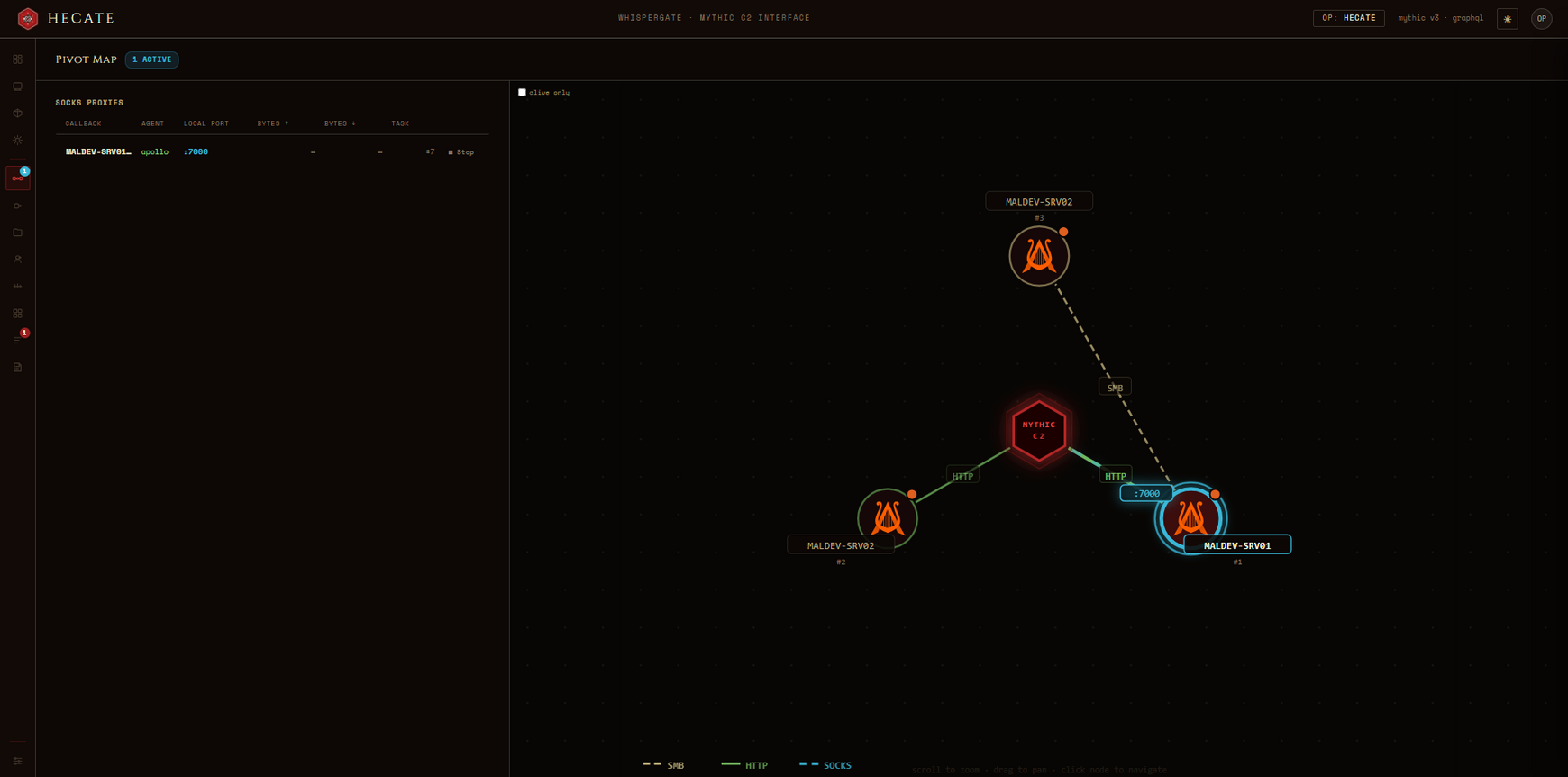The height and width of the screenshot is (777, 1568).
Task: Open the monitor icon in the sidebar
Action: 17,87
